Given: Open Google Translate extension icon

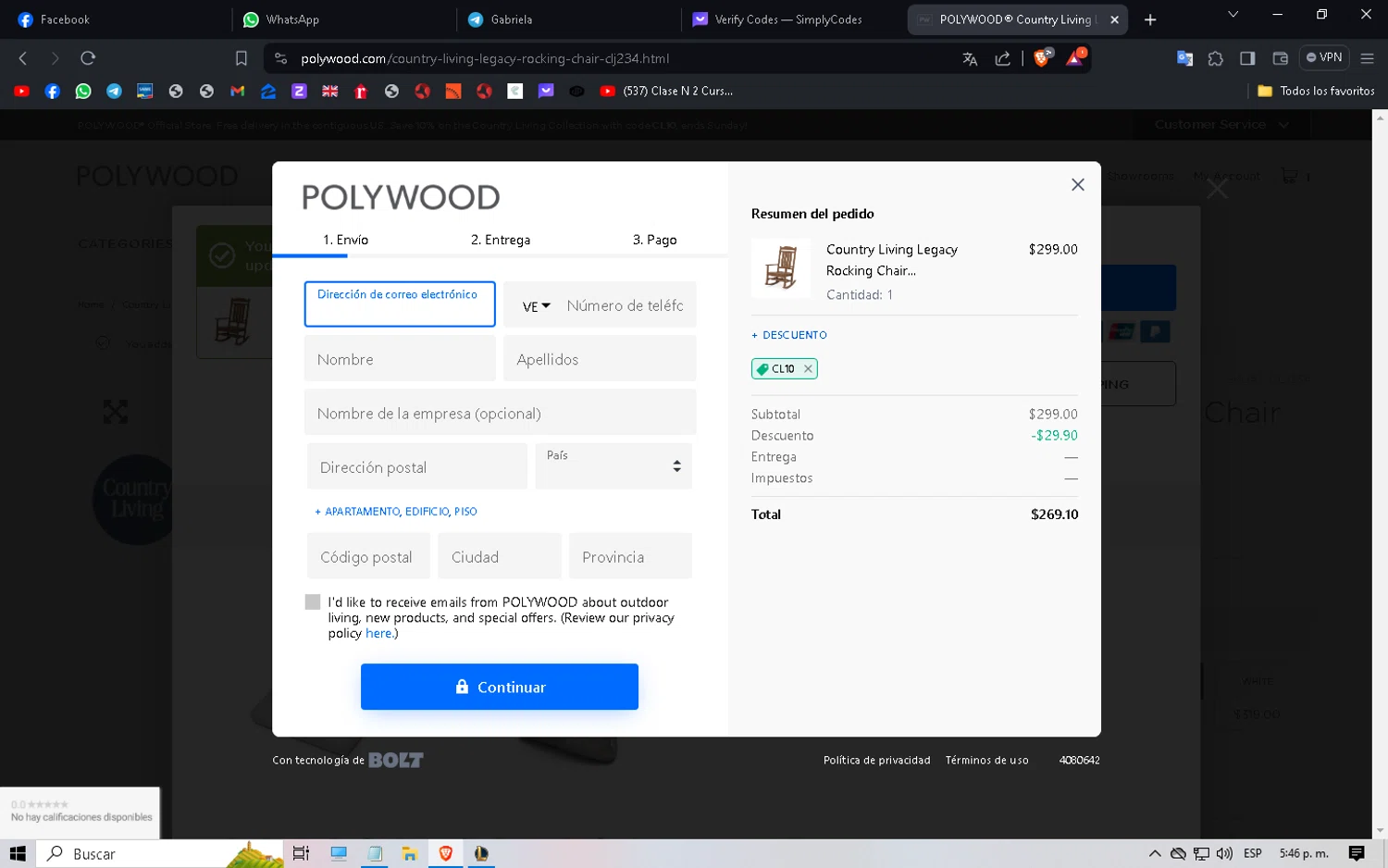Looking at the screenshot, I should pos(1184,58).
